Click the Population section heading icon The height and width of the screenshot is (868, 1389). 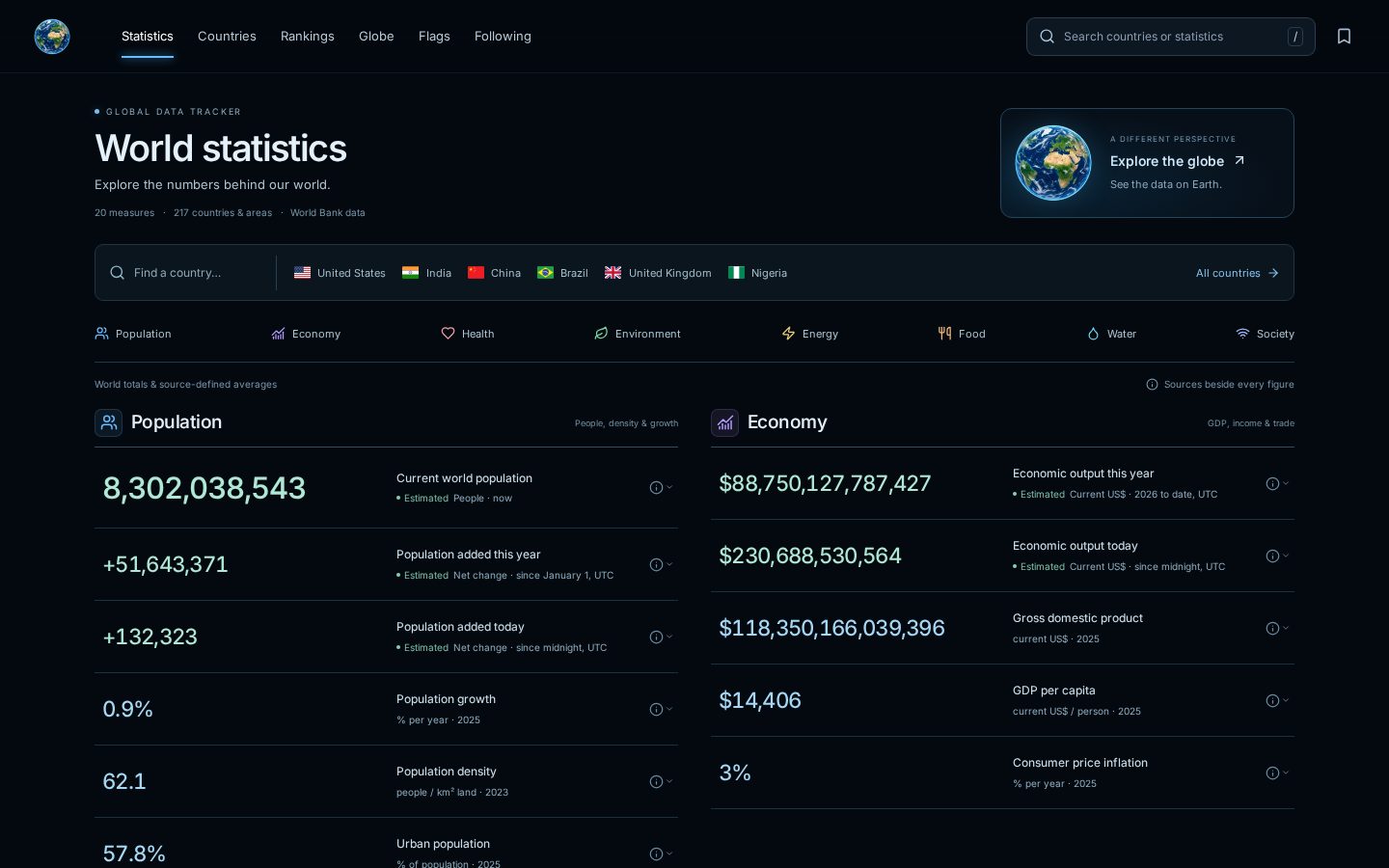pos(108,422)
